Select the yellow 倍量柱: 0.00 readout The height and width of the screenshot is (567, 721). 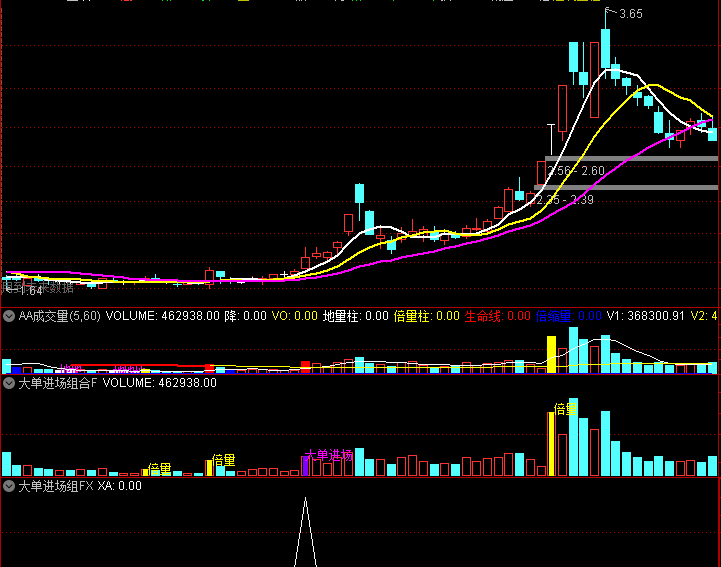(427, 316)
